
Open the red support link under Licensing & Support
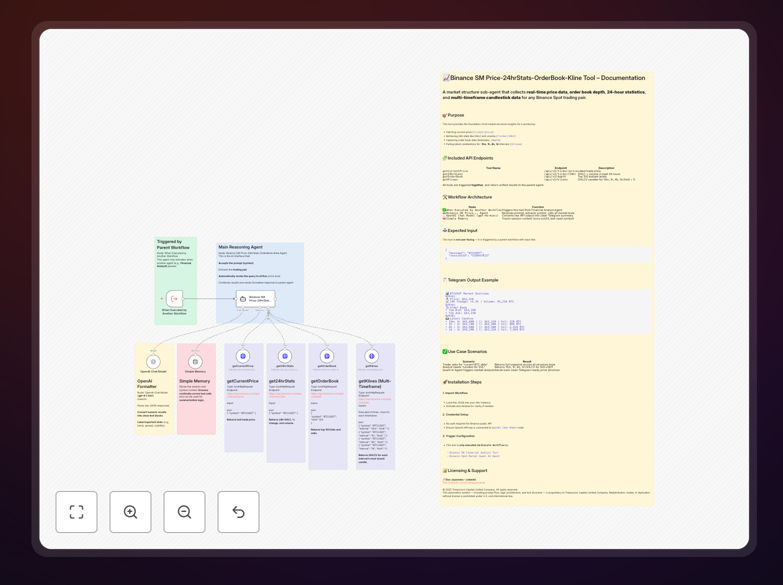click(464, 483)
